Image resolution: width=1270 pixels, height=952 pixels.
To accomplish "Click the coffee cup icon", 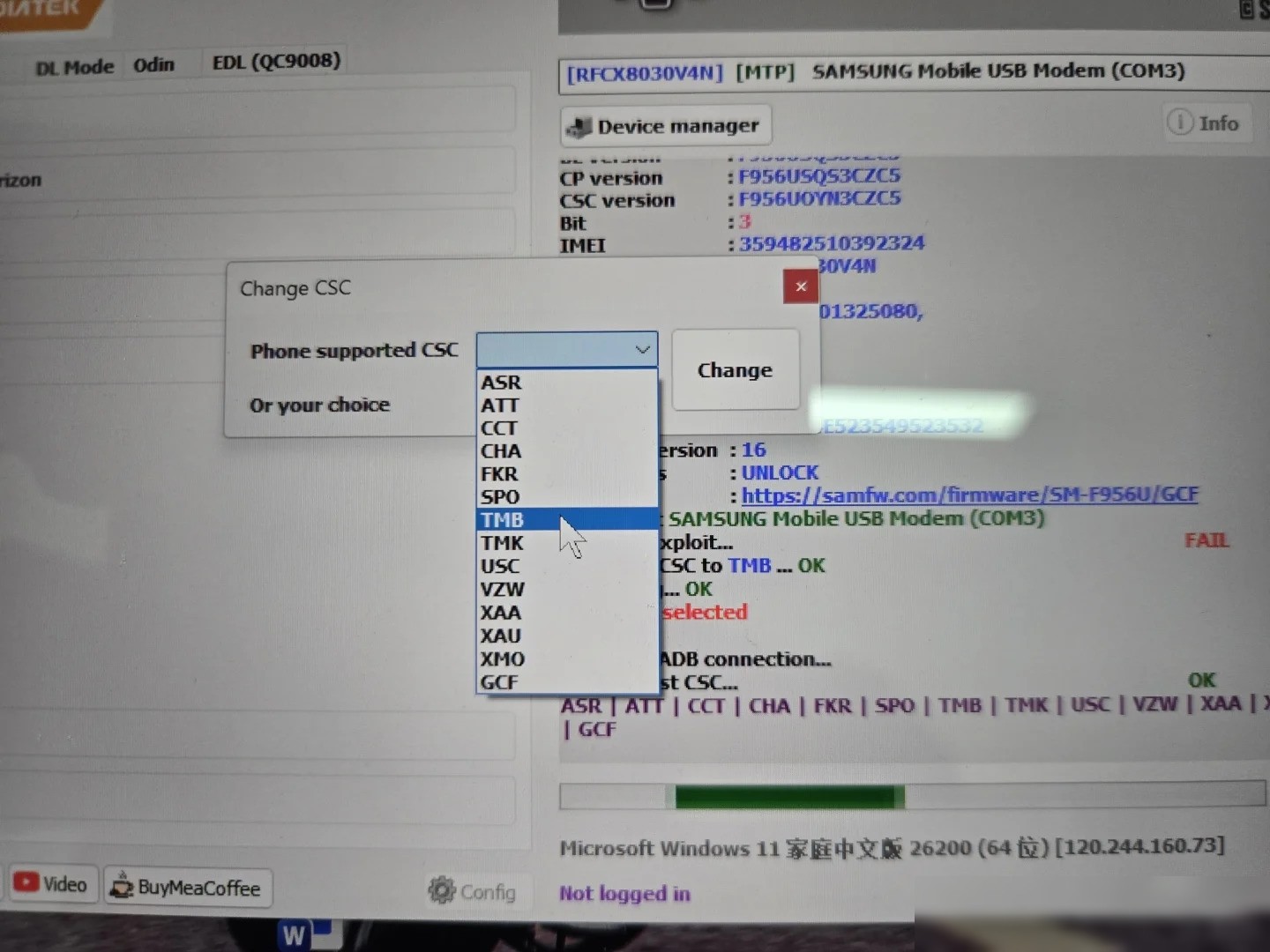I will point(121,887).
